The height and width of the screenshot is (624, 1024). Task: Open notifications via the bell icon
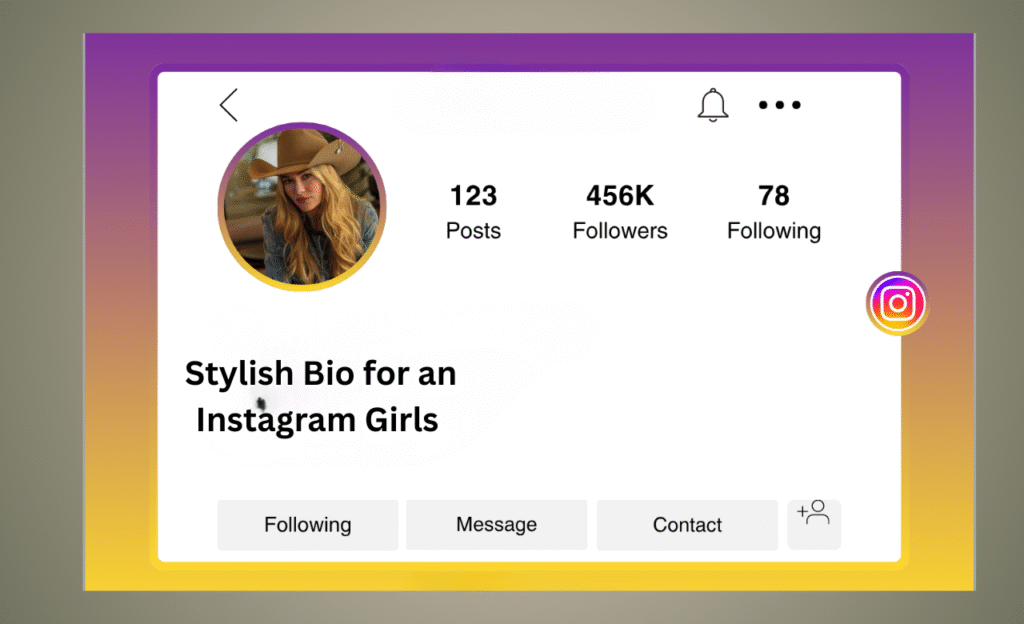(x=713, y=104)
